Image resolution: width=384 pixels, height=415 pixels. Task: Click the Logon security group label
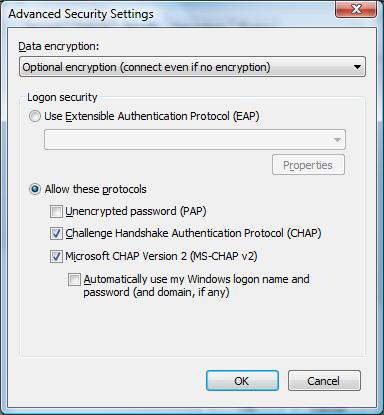62,97
